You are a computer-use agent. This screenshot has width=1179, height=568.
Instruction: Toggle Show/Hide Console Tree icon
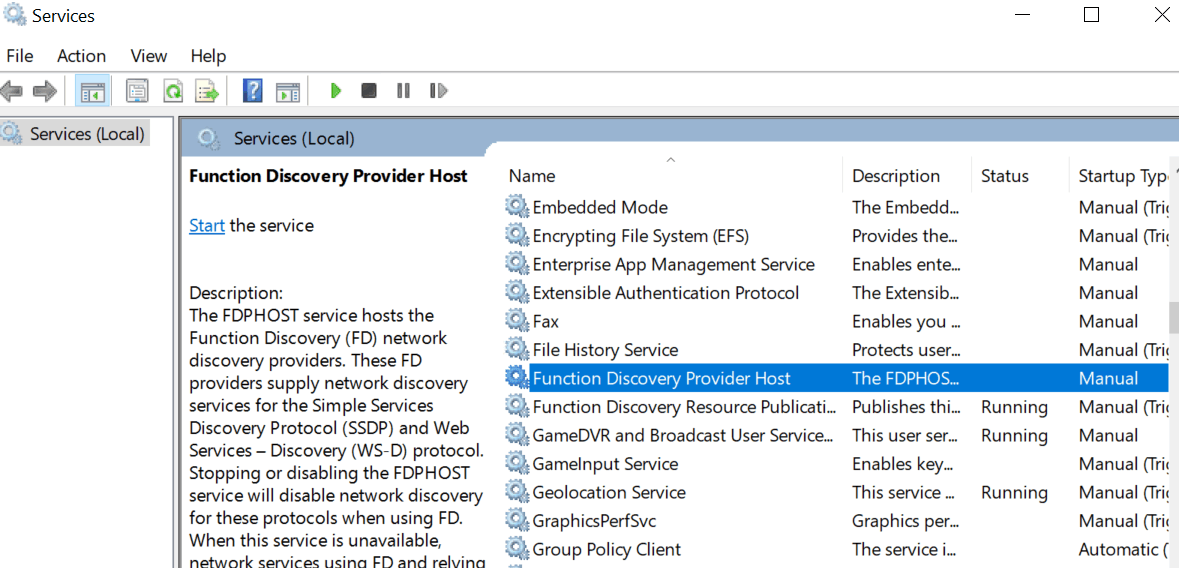[x=93, y=92]
